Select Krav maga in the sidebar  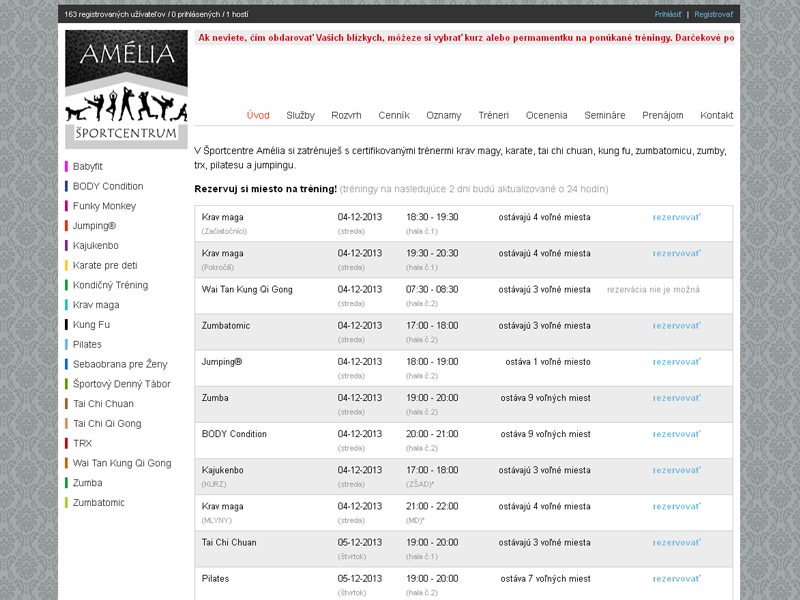96,305
